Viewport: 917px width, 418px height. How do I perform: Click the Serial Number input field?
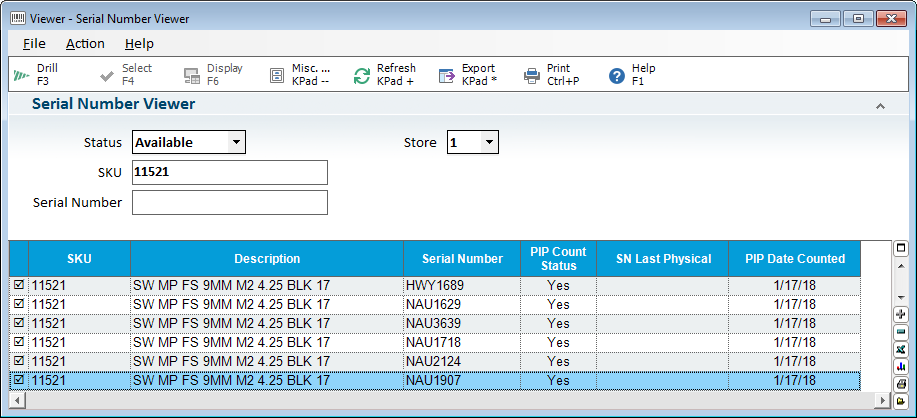(x=230, y=203)
